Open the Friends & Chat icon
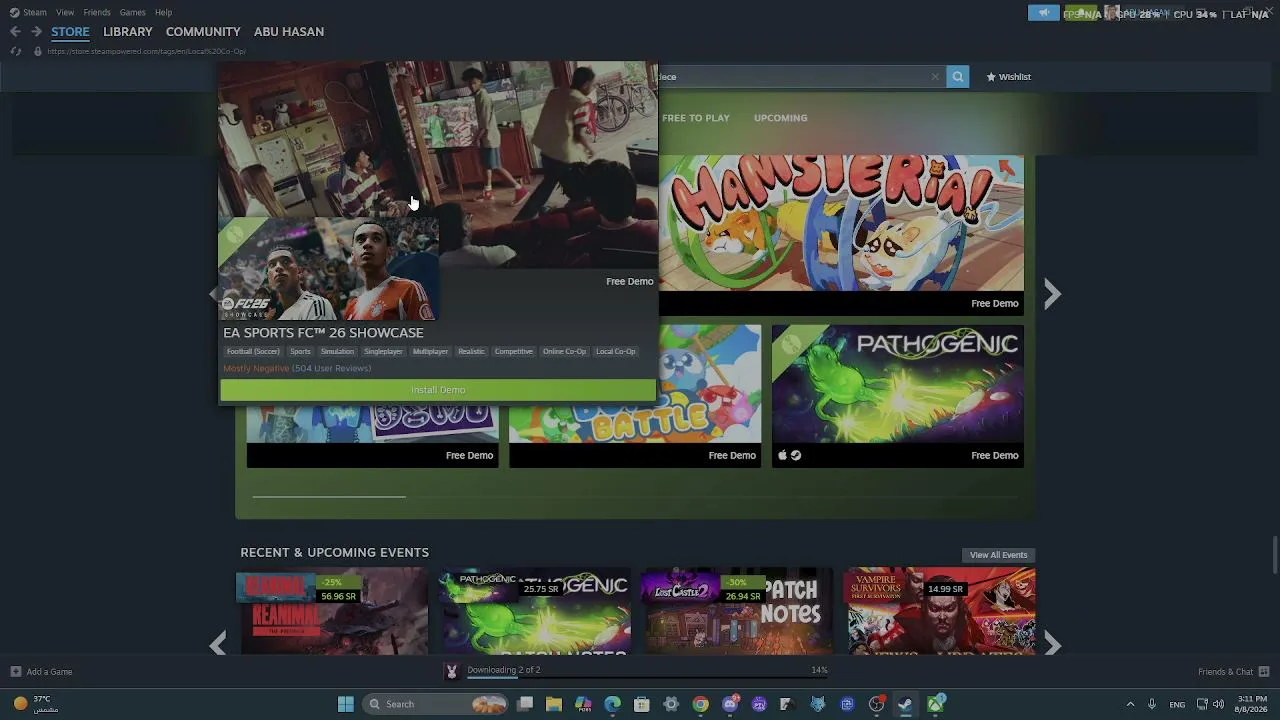The image size is (1280, 720). tap(1264, 672)
